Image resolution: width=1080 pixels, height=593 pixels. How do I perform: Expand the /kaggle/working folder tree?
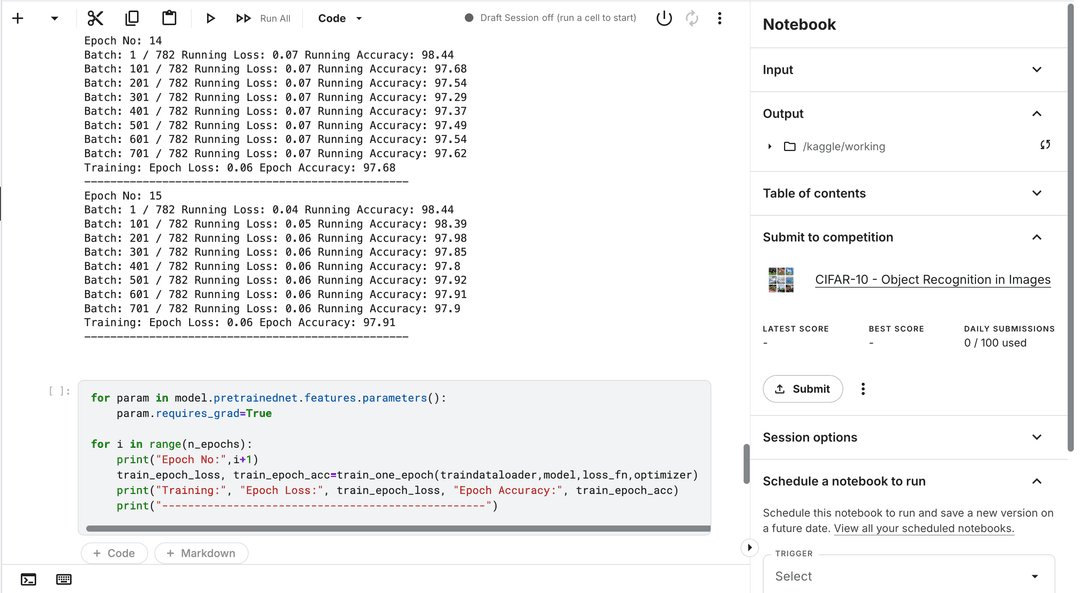pos(770,147)
